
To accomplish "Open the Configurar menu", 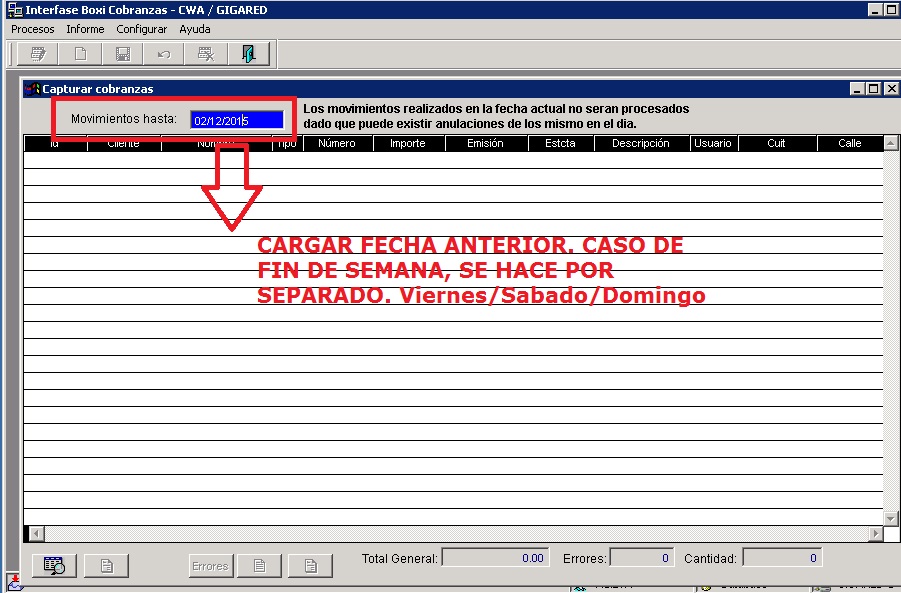I will tap(141, 29).
